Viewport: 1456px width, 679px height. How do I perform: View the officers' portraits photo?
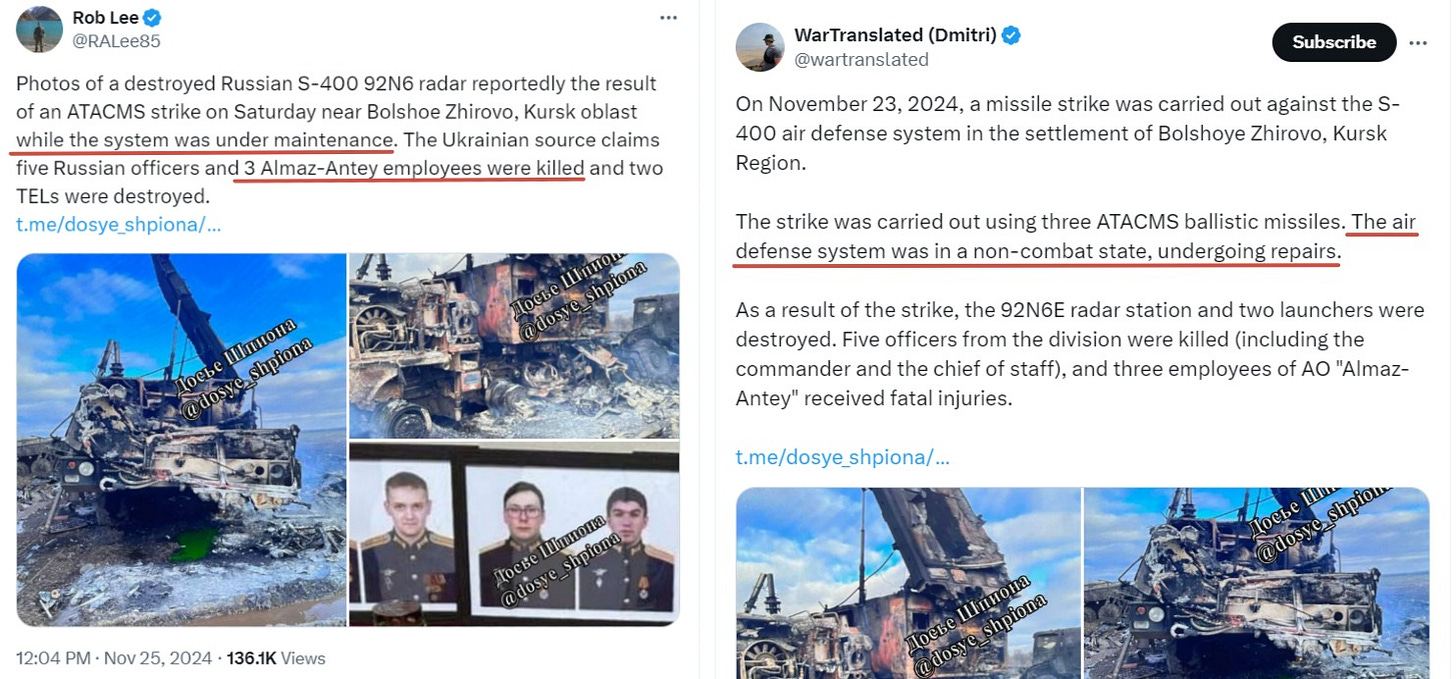tap(514, 535)
